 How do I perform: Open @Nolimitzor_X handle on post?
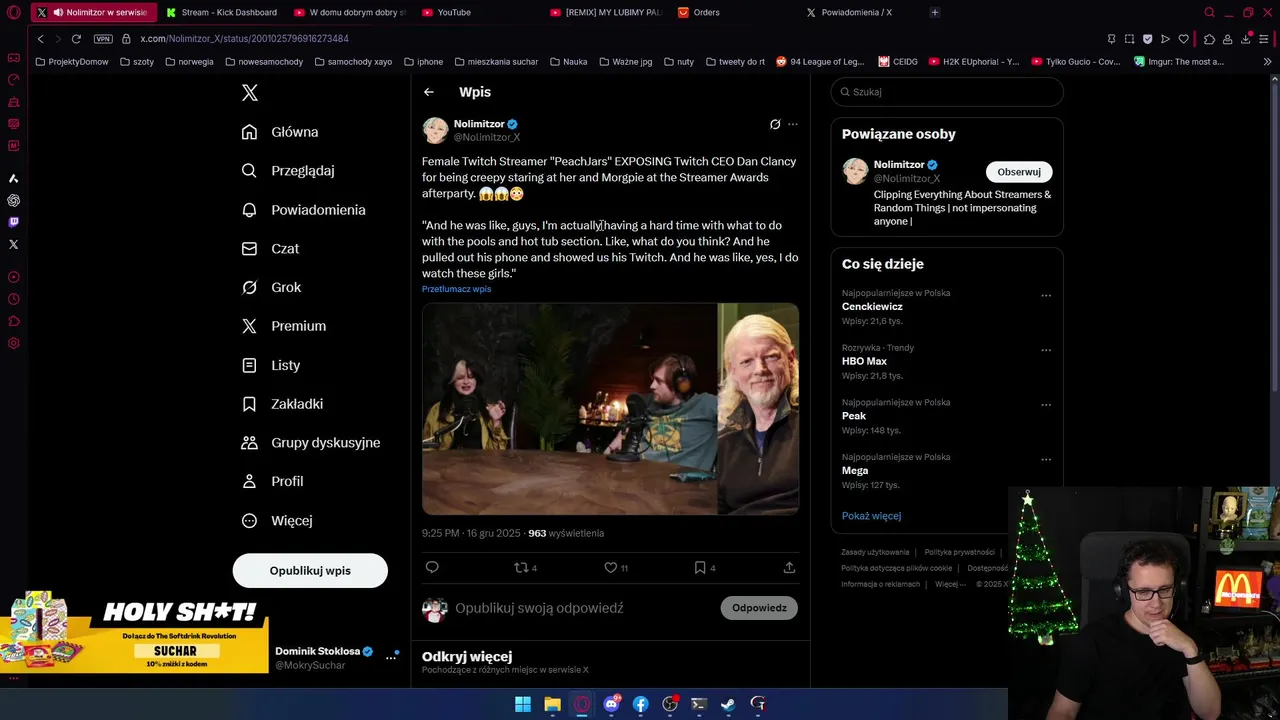[x=487, y=138]
